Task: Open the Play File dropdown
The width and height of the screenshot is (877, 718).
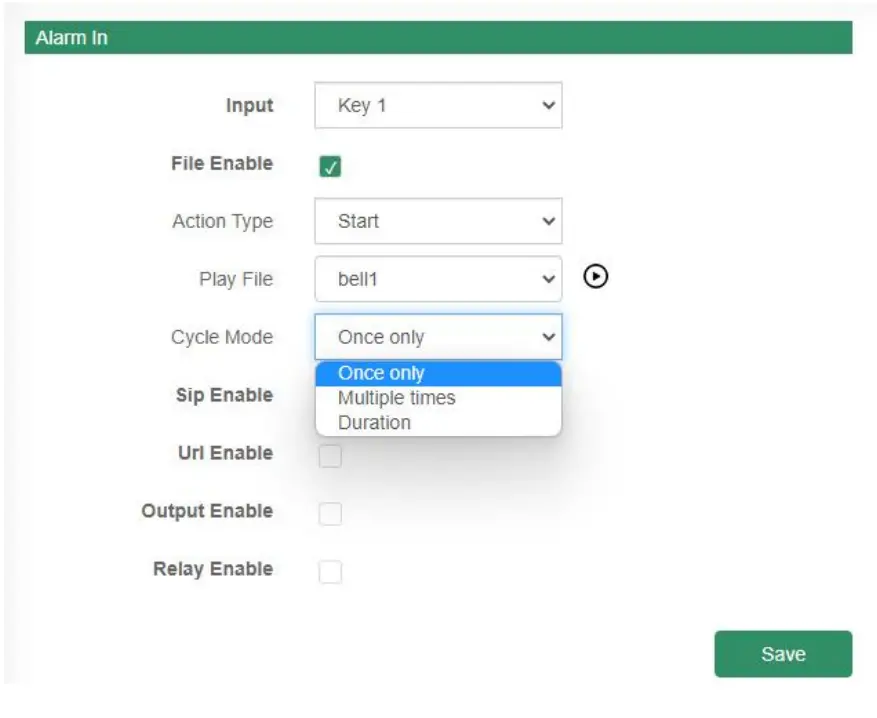Action: (x=438, y=278)
